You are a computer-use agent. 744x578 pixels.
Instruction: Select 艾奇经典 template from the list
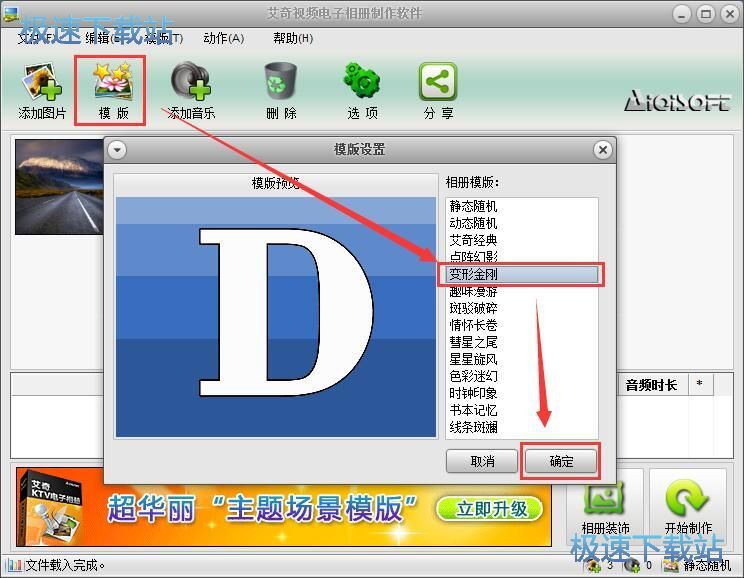click(473, 240)
